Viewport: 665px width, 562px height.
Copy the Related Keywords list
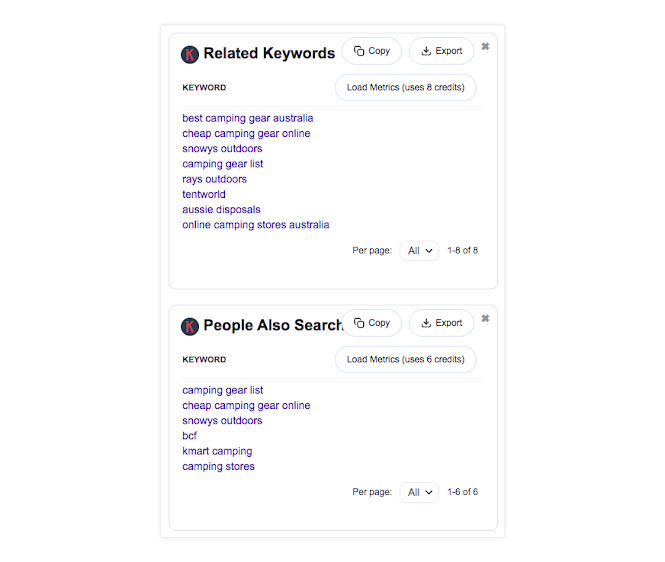372,51
